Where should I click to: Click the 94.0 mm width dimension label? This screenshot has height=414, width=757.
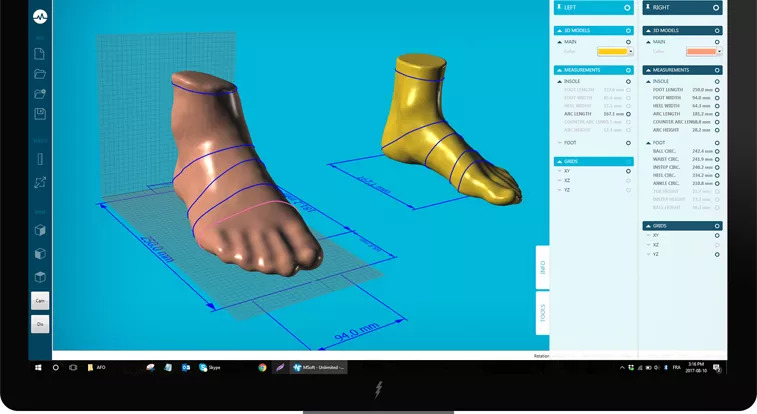tap(356, 333)
